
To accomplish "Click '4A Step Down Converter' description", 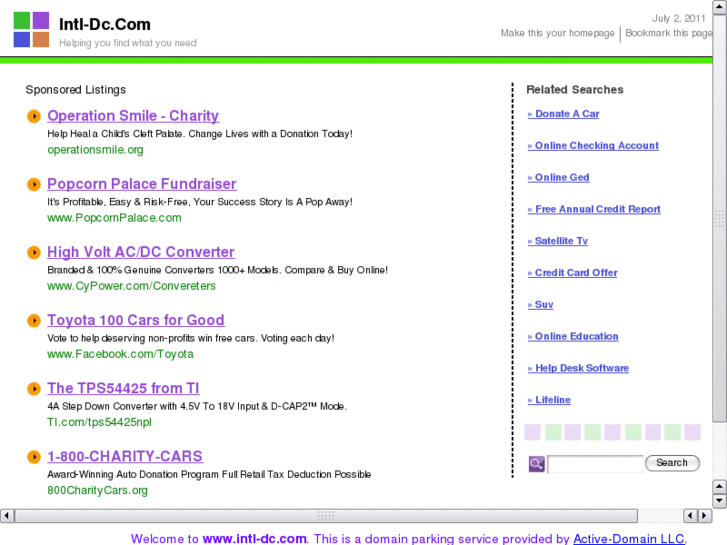I will [x=197, y=407].
